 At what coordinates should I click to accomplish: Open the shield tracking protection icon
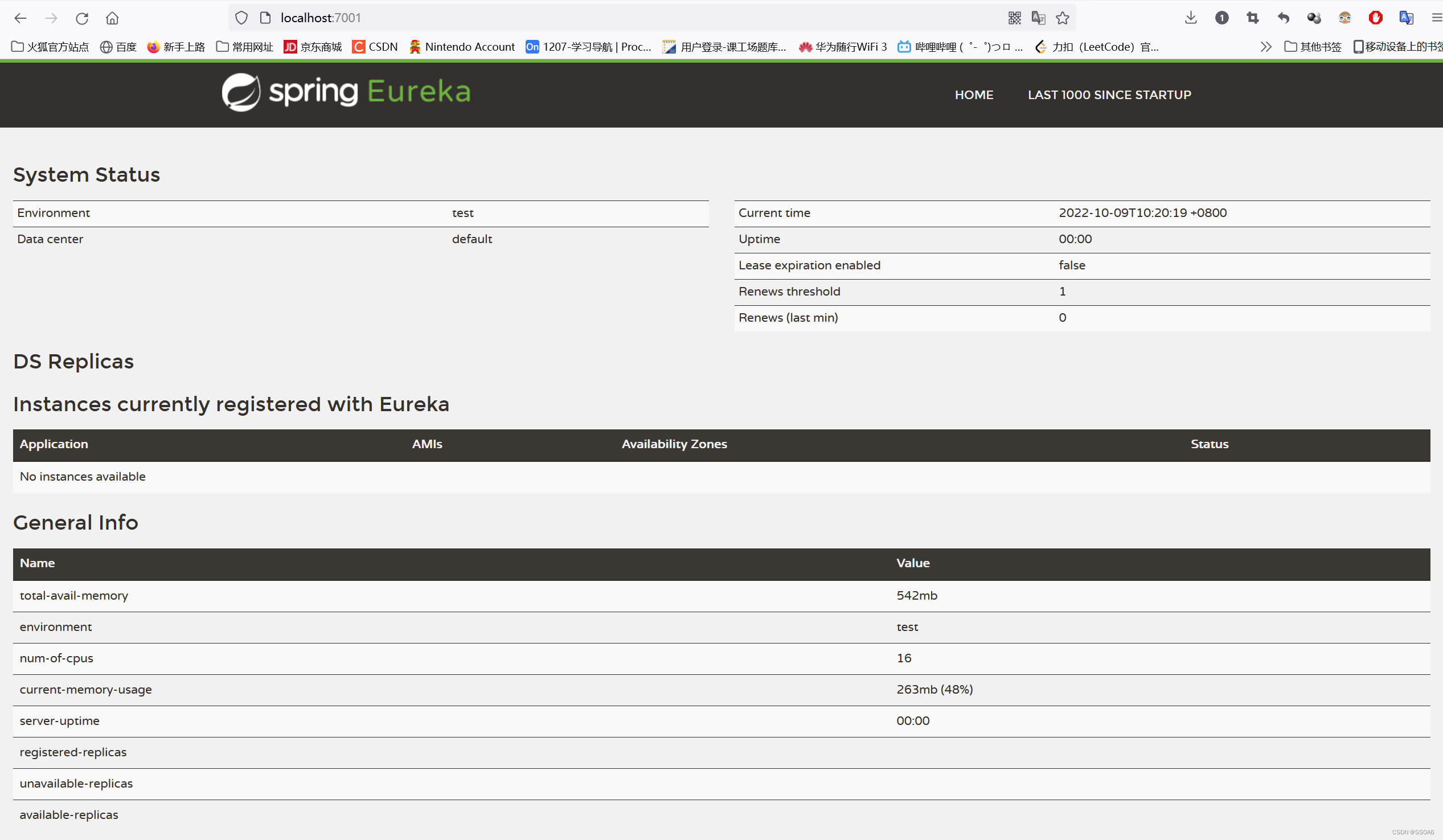coord(241,18)
